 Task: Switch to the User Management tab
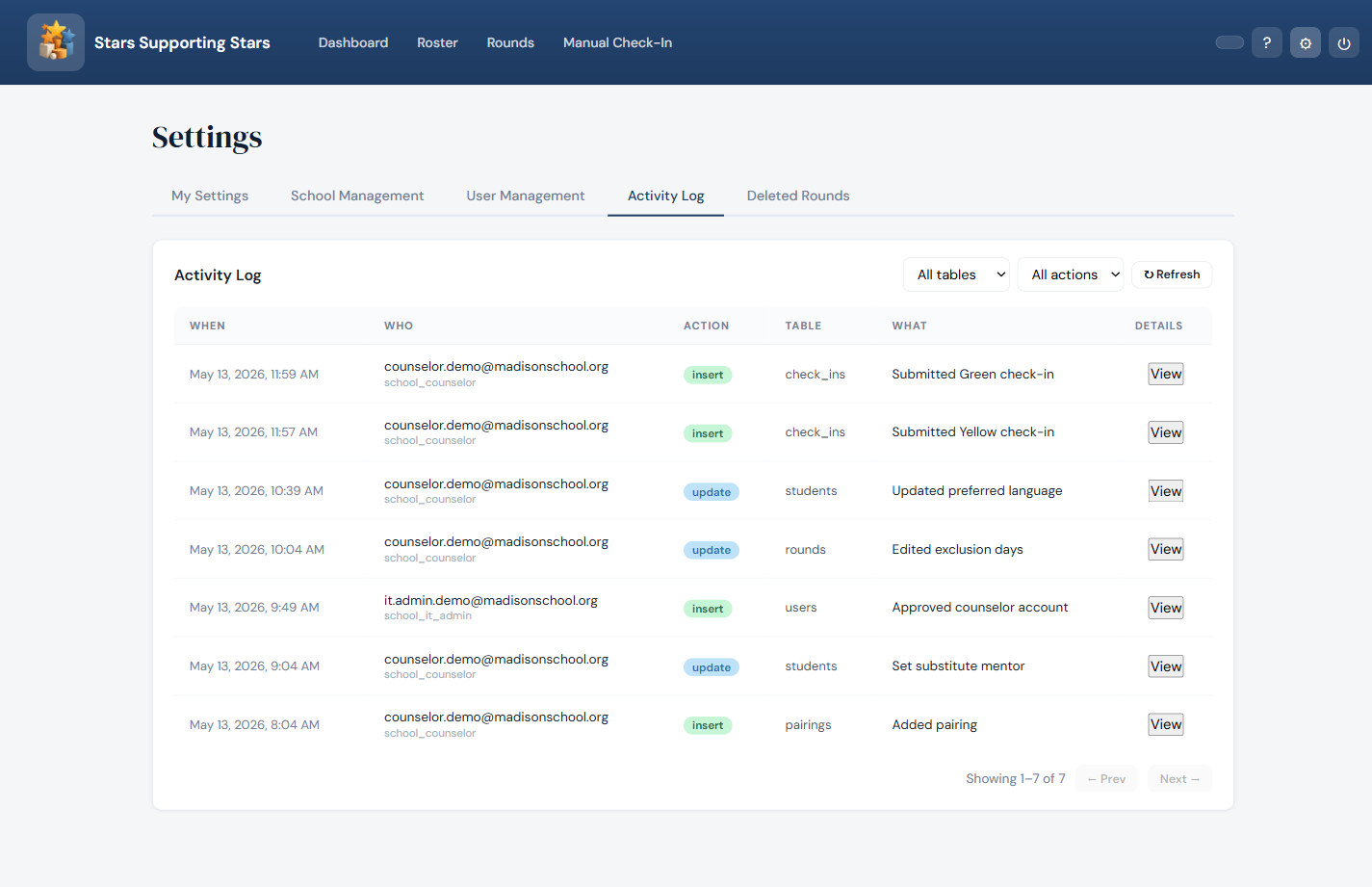tap(526, 196)
